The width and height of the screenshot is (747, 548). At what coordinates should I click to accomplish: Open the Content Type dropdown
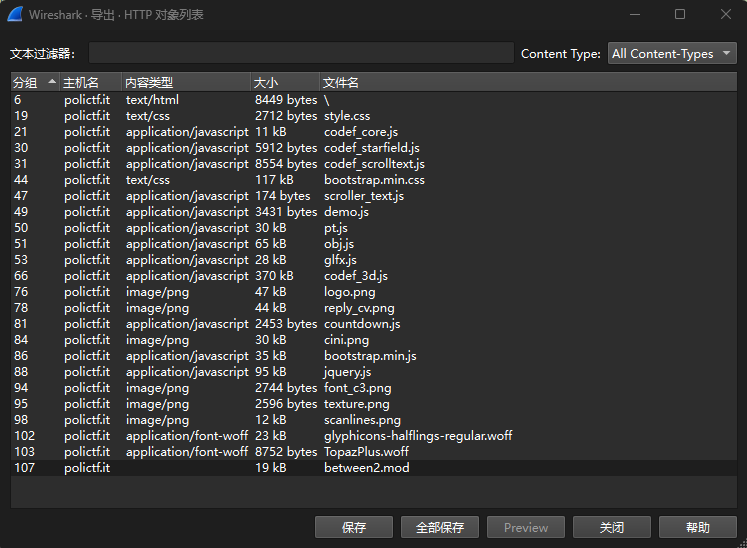pyautogui.click(x=672, y=53)
